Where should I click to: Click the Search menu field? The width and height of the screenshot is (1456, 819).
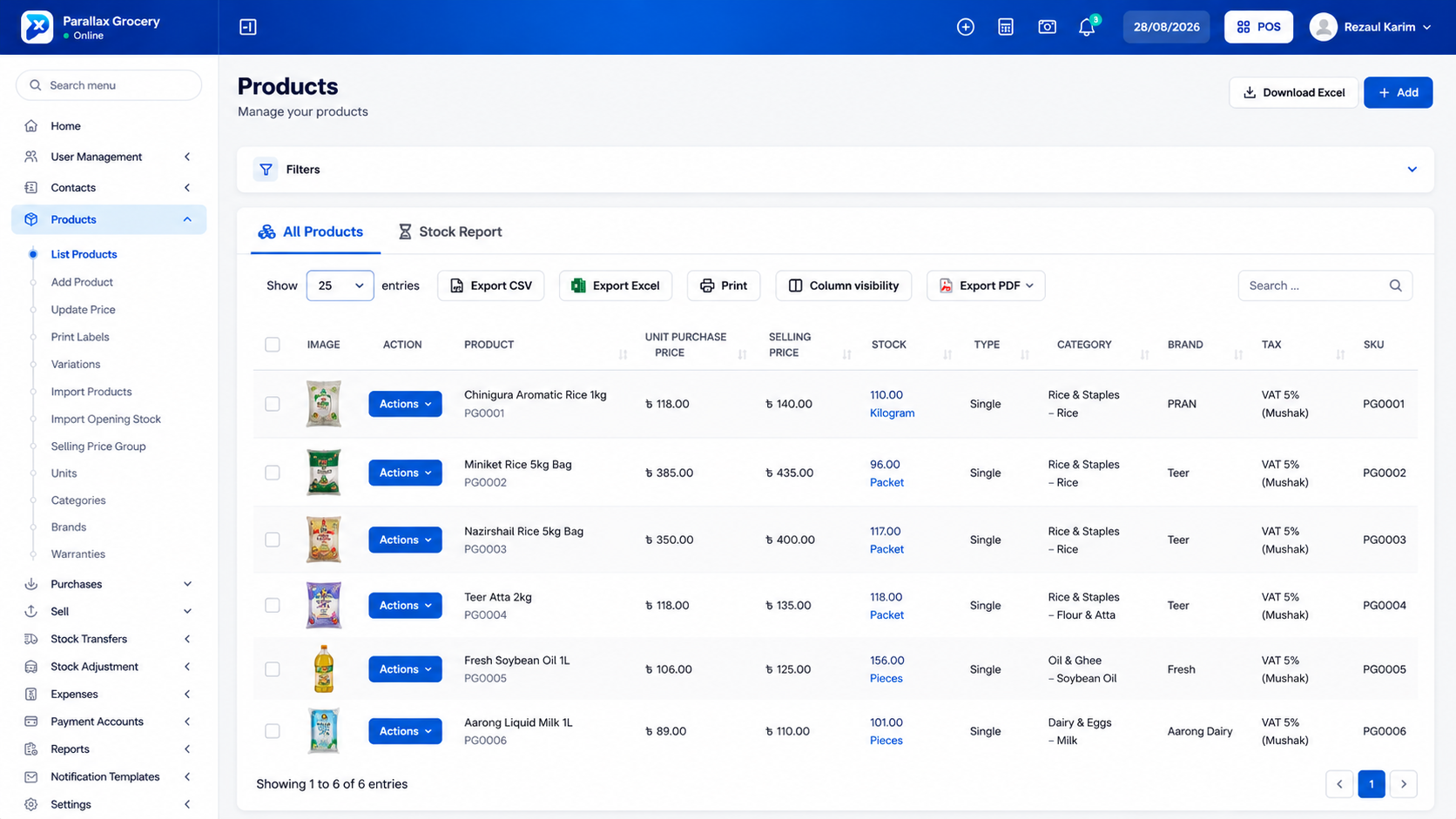(109, 85)
